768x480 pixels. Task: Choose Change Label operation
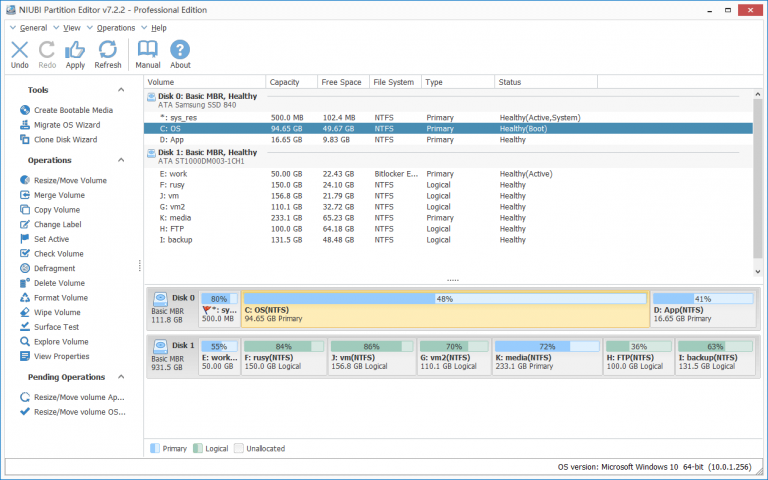click(51, 224)
